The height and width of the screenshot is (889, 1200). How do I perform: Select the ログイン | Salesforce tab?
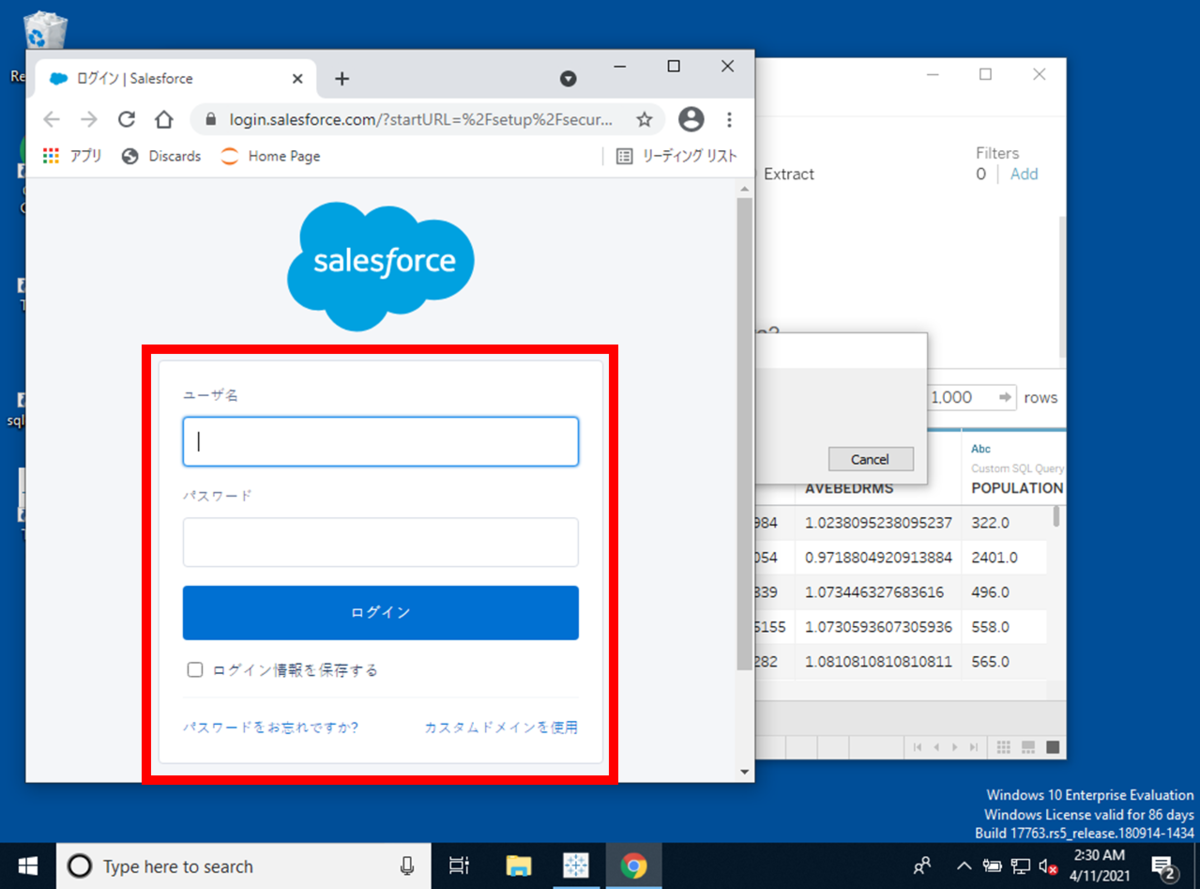pyautogui.click(x=177, y=79)
